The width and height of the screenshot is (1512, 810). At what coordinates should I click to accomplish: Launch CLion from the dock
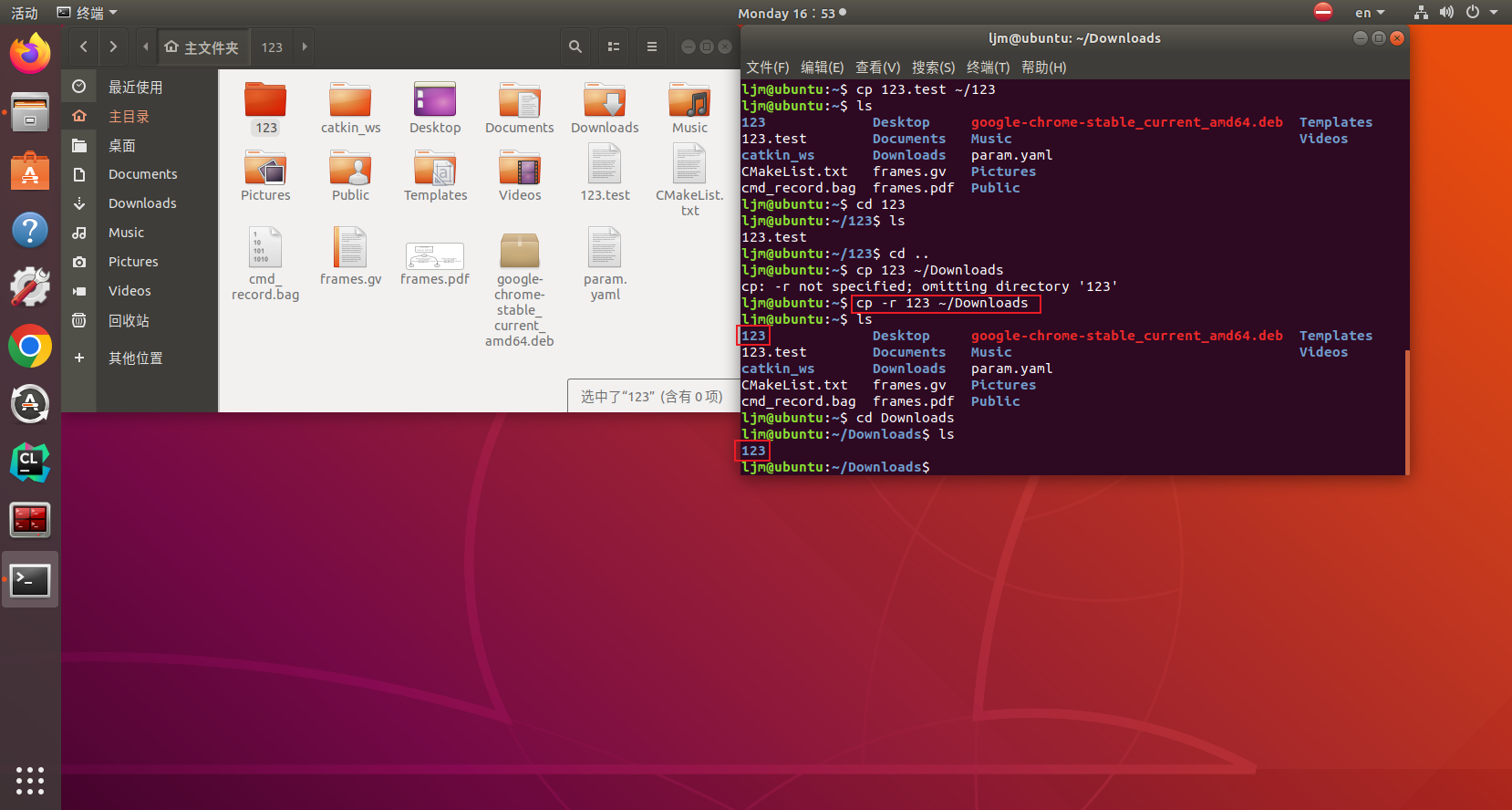pos(30,462)
